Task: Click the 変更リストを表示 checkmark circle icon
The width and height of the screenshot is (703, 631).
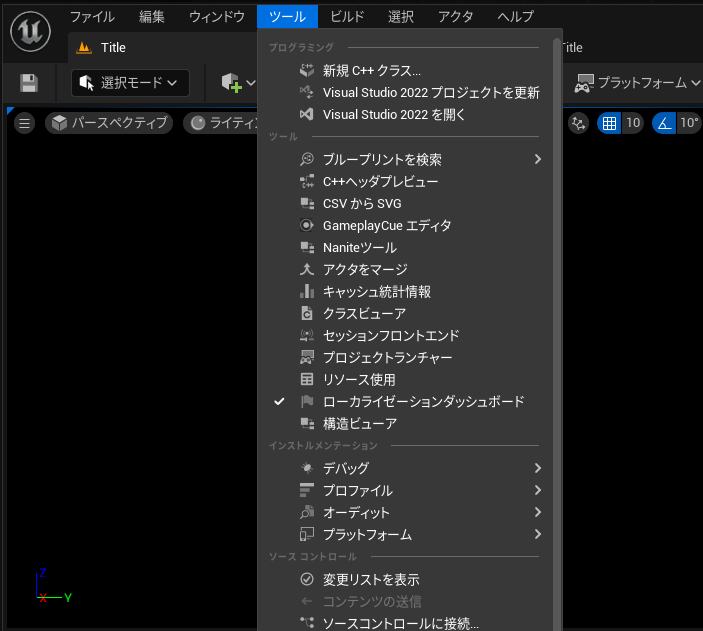Action: click(x=307, y=579)
